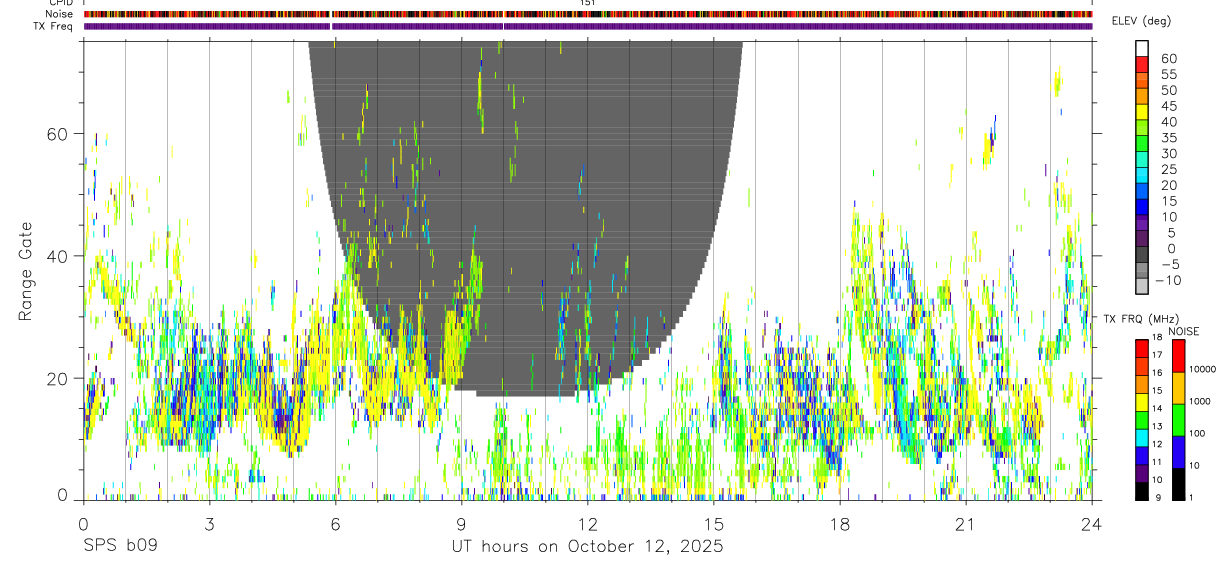Screen dimensions: 1228x567
Task: Click the purple TX Freq strip above the plot
Action: 588,26
